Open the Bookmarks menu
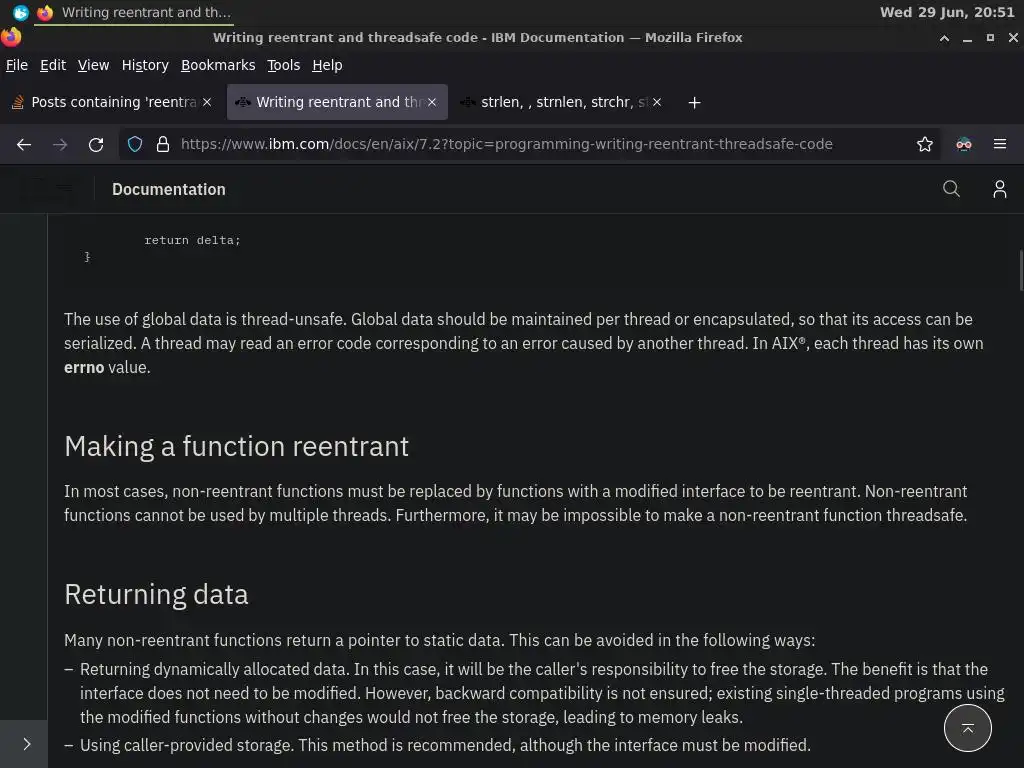Image resolution: width=1024 pixels, height=768 pixels. [218, 65]
